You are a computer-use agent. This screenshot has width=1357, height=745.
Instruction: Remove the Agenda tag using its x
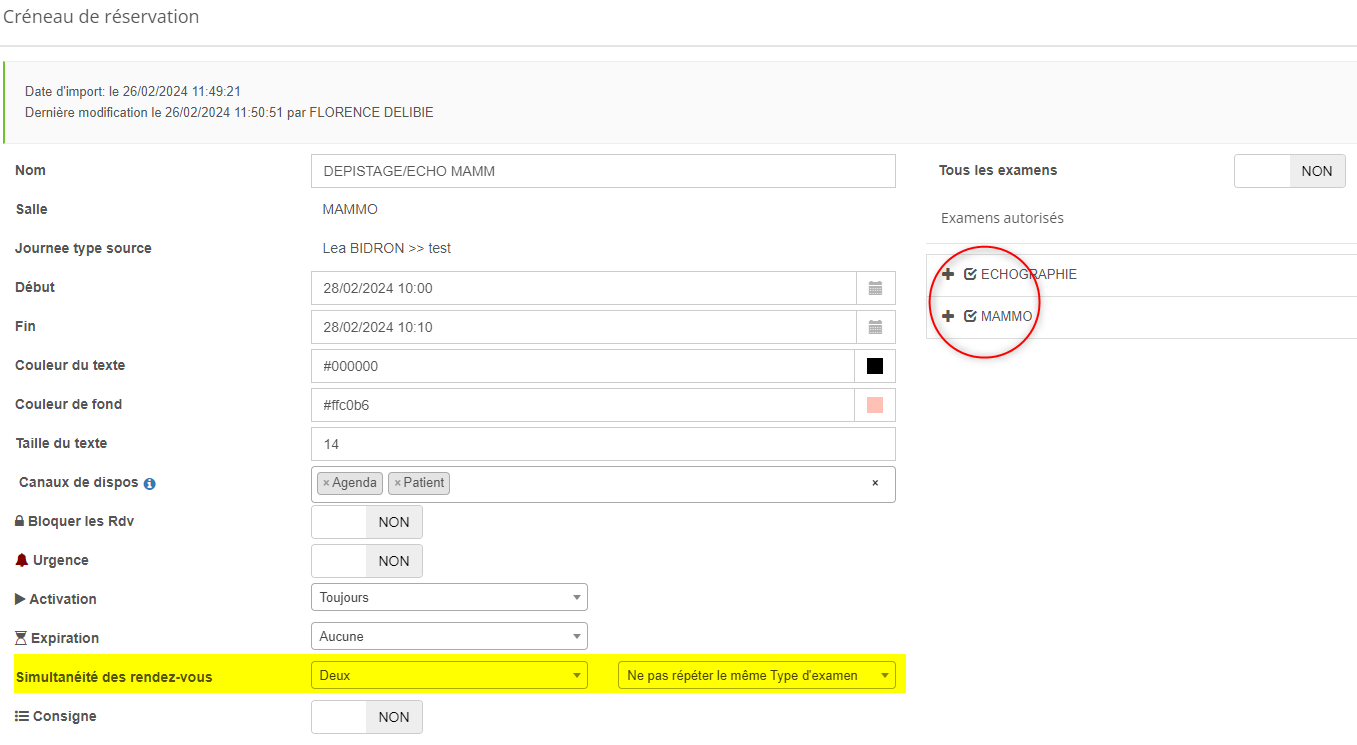326,483
